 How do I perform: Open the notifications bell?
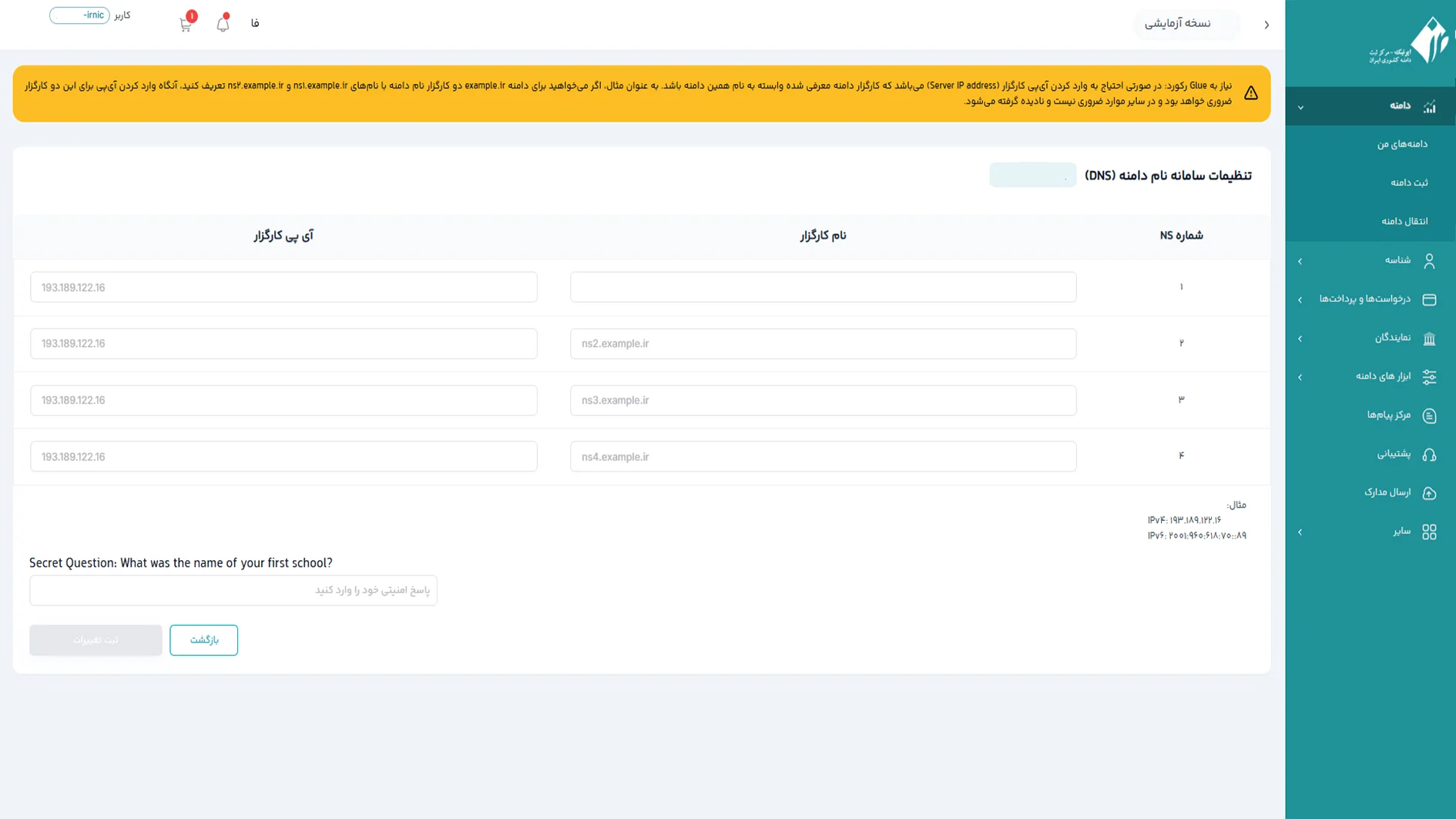tap(223, 24)
